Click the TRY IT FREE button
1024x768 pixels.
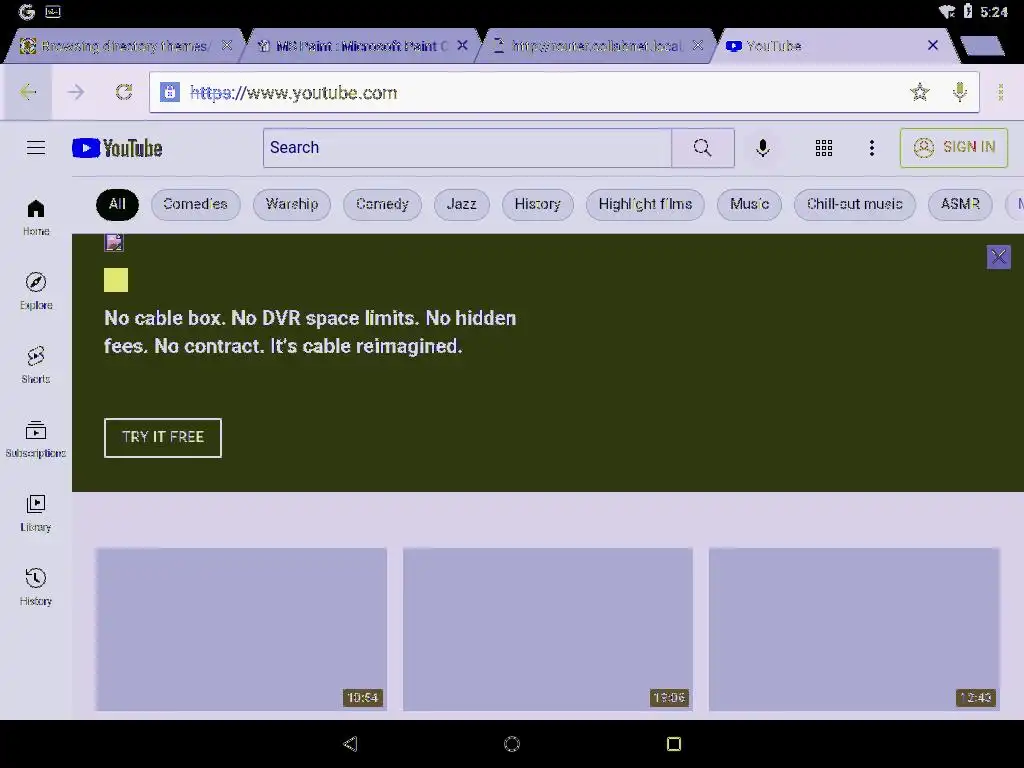coord(163,438)
